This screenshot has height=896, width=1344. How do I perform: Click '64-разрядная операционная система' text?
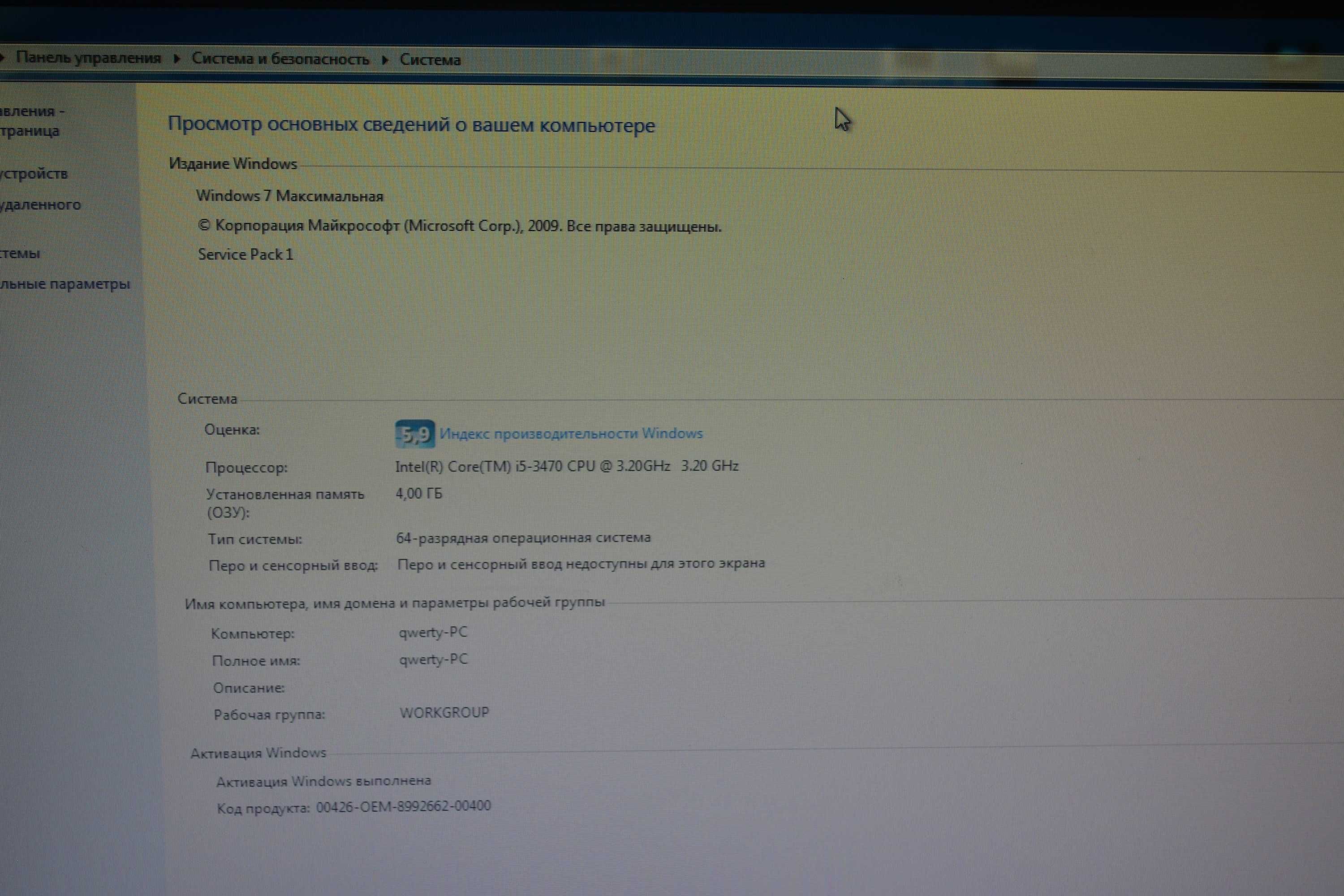[523, 538]
